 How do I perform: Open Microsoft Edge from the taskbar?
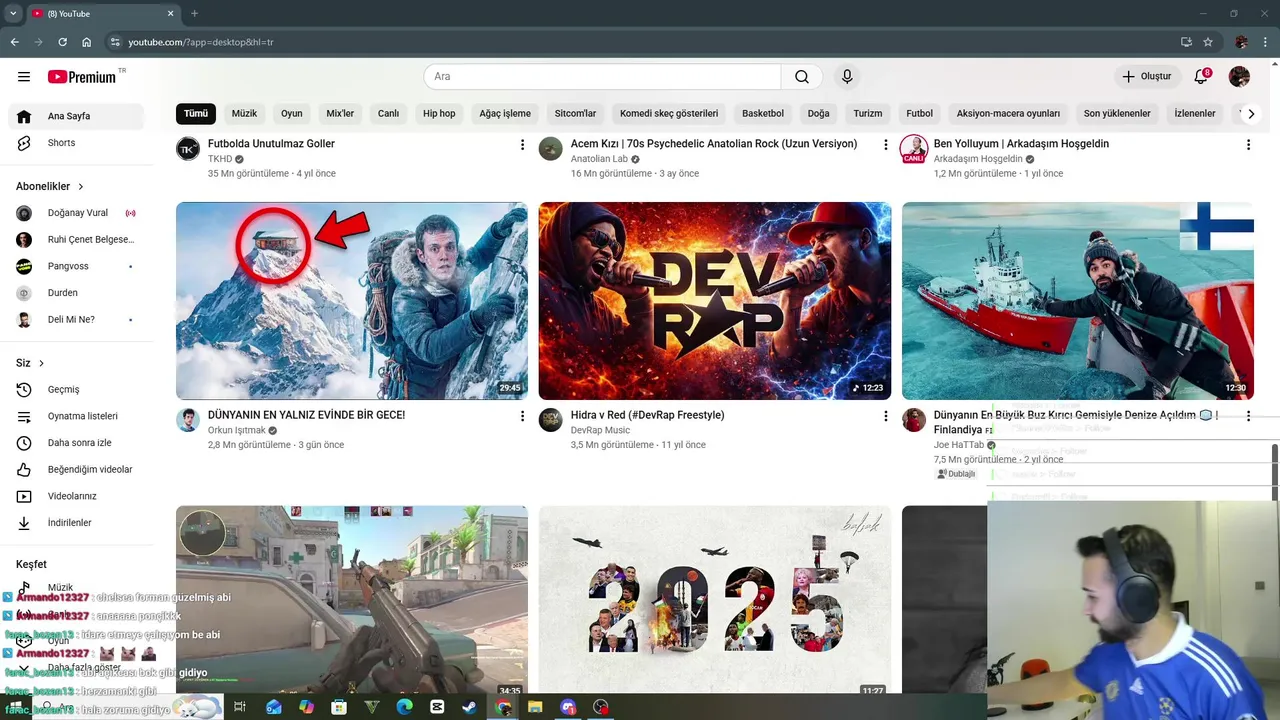[x=404, y=707]
